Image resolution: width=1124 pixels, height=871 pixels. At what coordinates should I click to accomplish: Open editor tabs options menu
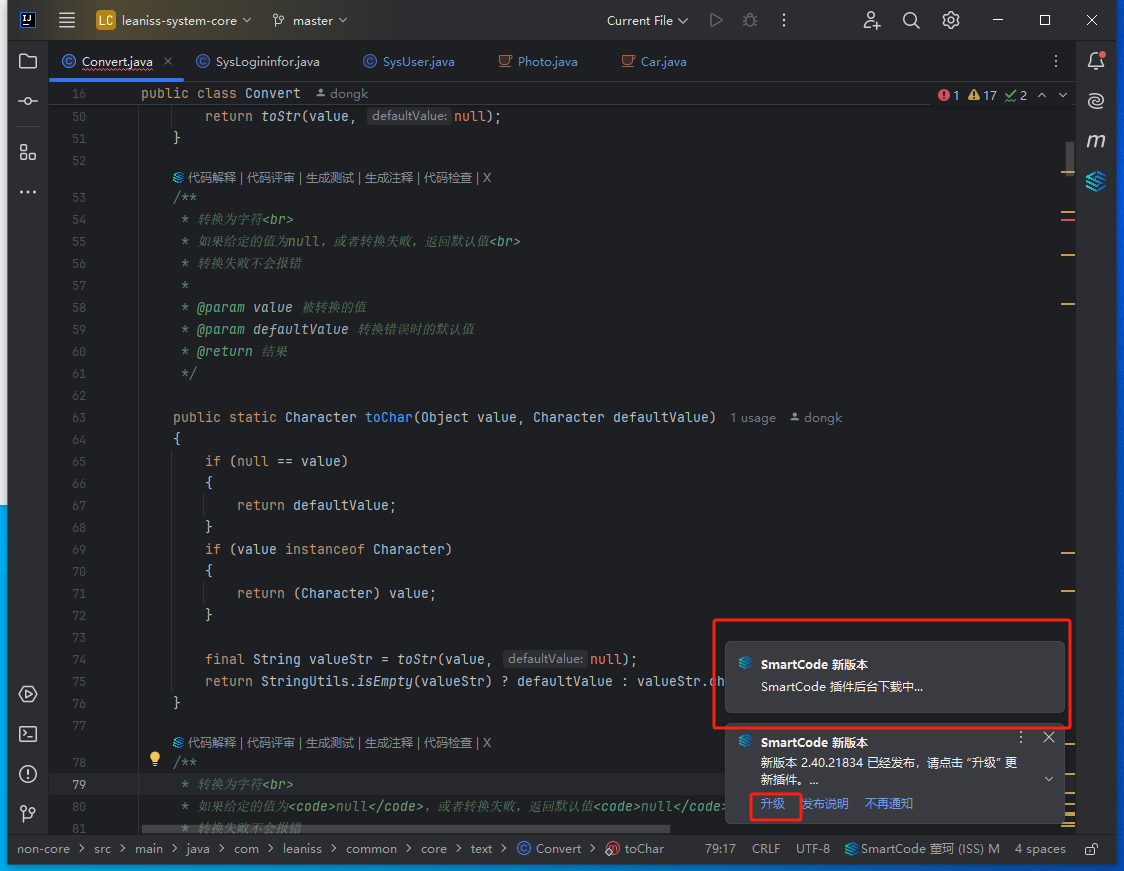click(x=1056, y=62)
